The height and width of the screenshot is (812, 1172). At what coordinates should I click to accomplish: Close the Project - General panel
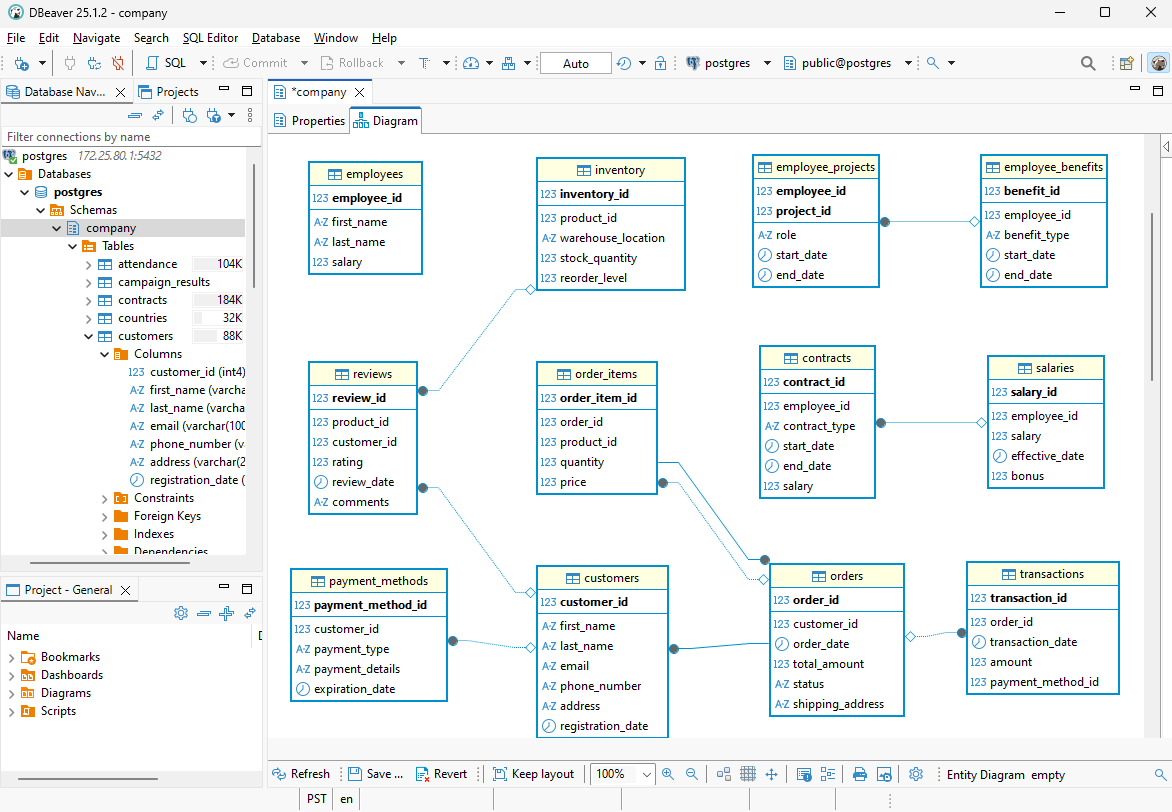click(126, 591)
